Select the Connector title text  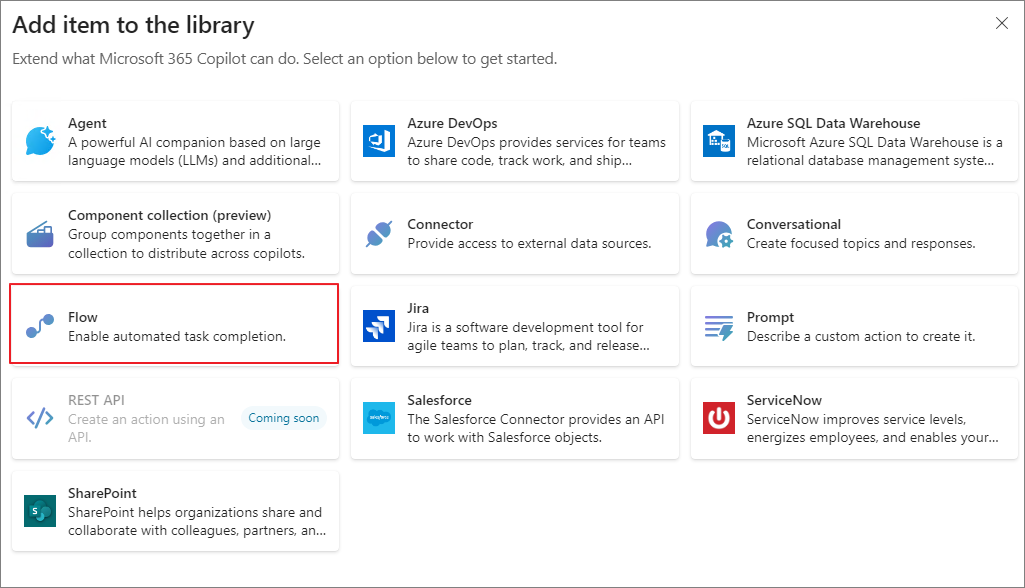440,224
